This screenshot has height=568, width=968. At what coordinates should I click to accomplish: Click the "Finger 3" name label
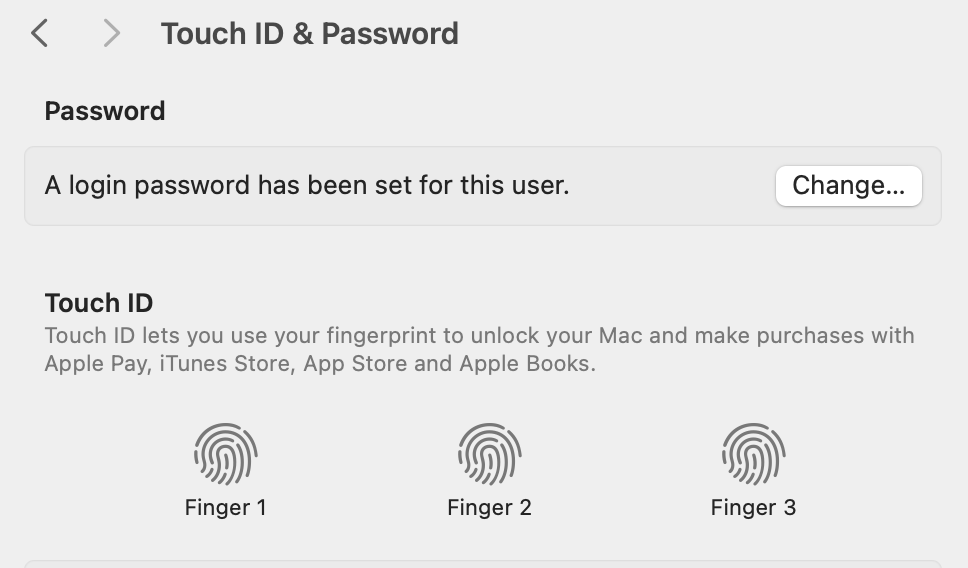click(753, 508)
